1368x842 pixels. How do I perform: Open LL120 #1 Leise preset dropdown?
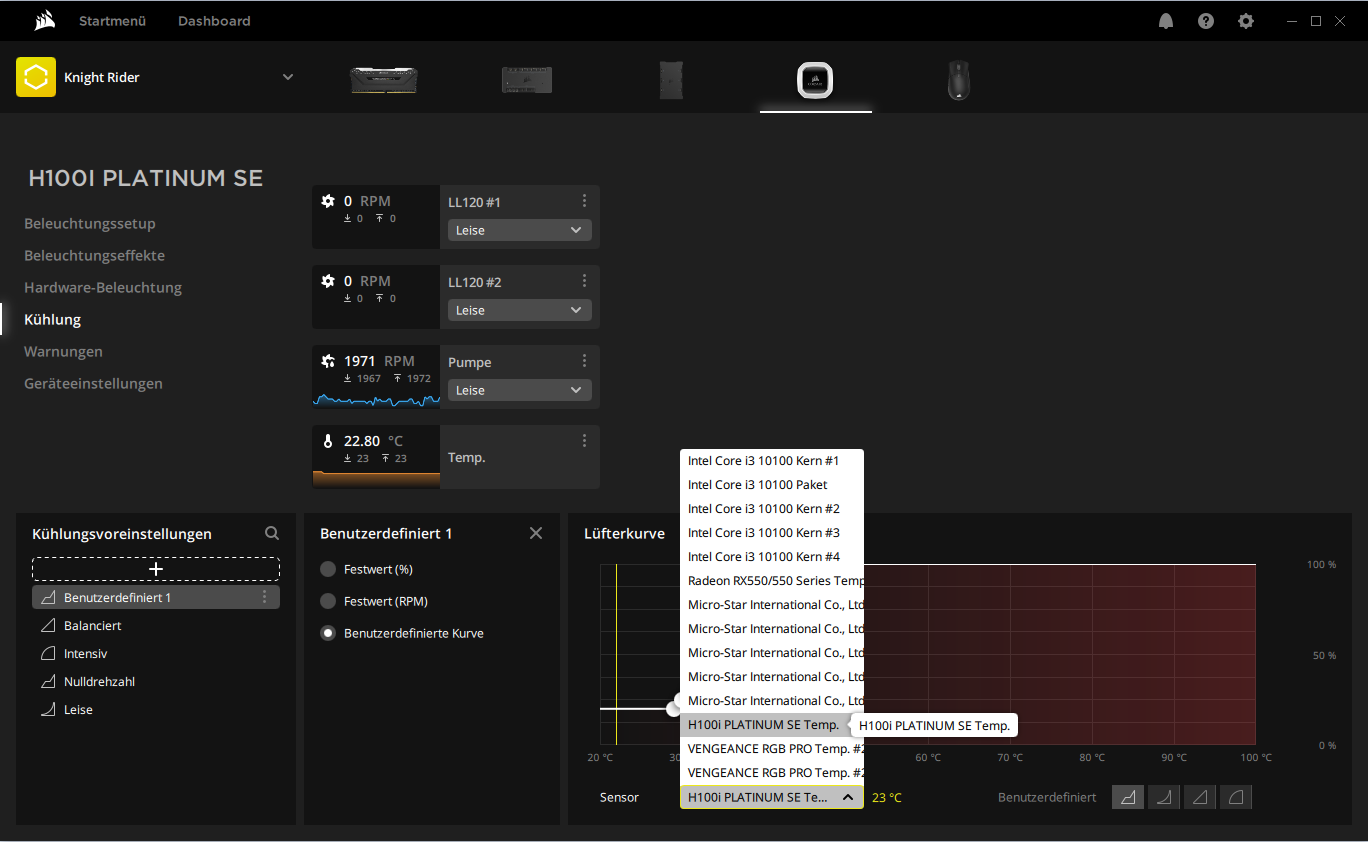coord(520,230)
